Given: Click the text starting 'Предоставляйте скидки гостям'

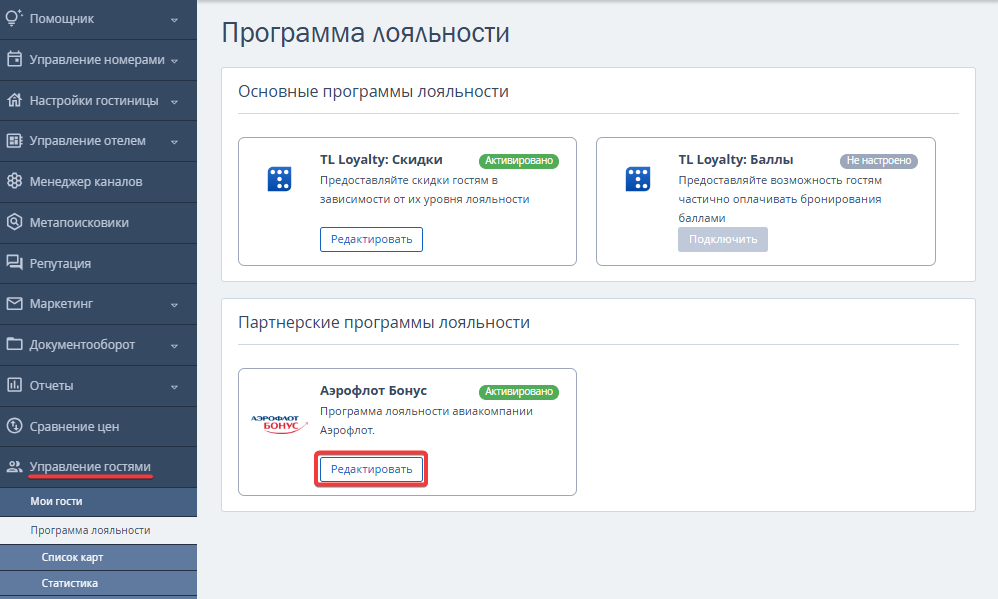Looking at the screenshot, I should 425,190.
